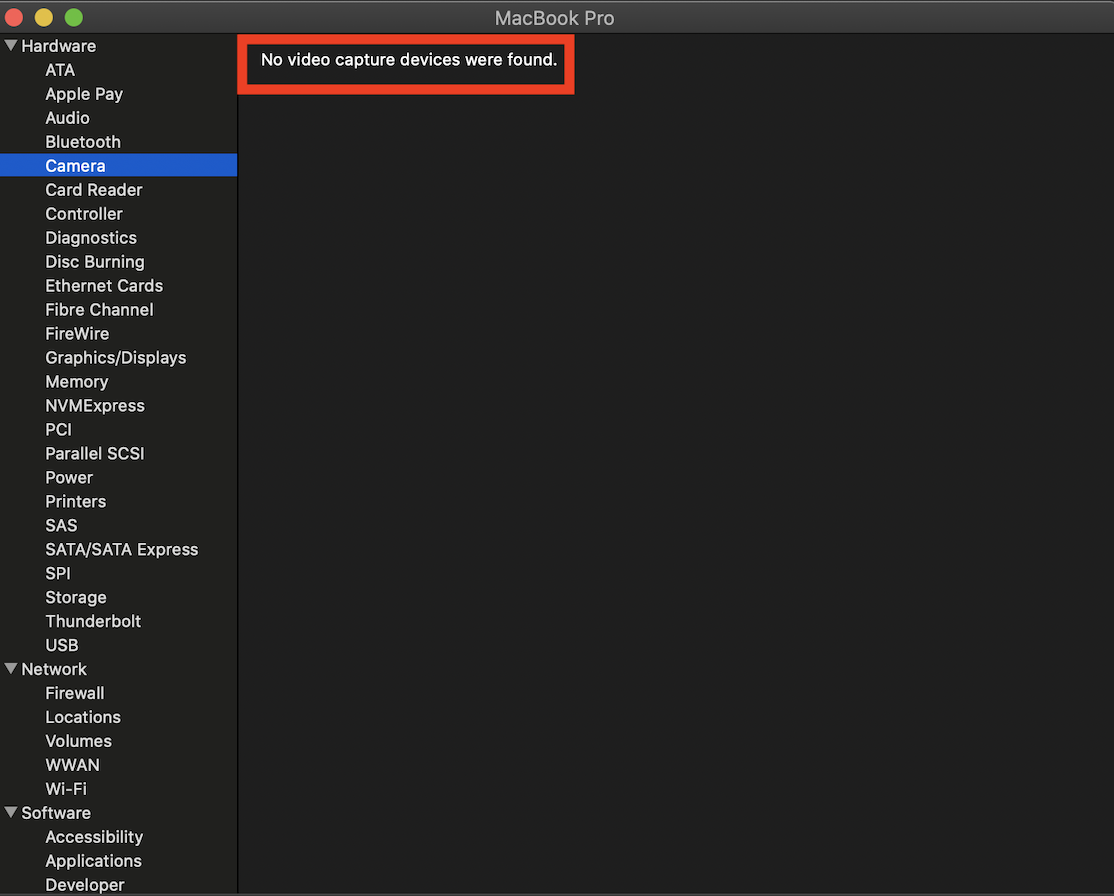Select Memory in the sidebar
1114x896 pixels.
click(77, 382)
